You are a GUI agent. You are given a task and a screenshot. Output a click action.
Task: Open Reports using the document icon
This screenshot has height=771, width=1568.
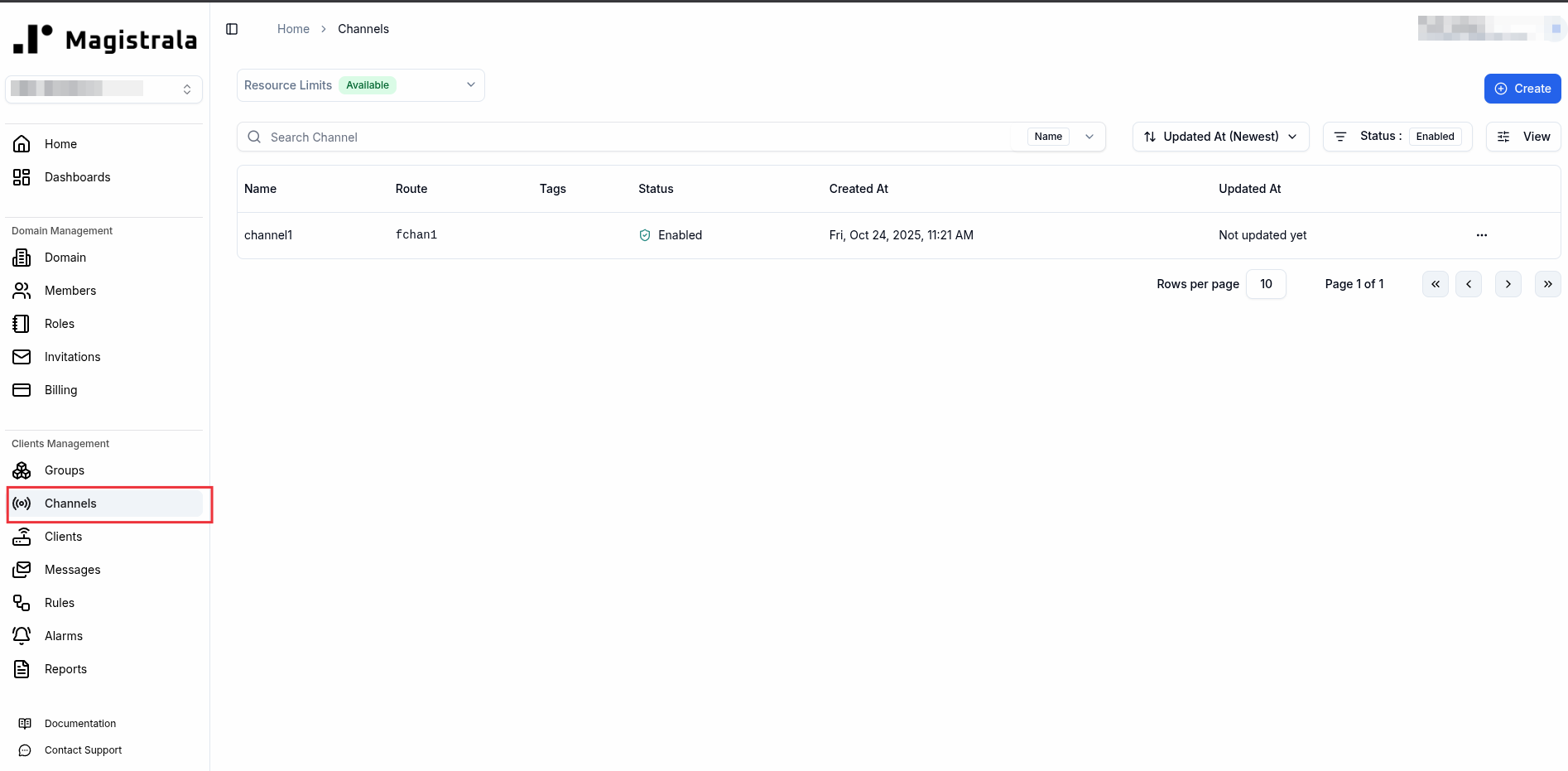[x=22, y=668]
